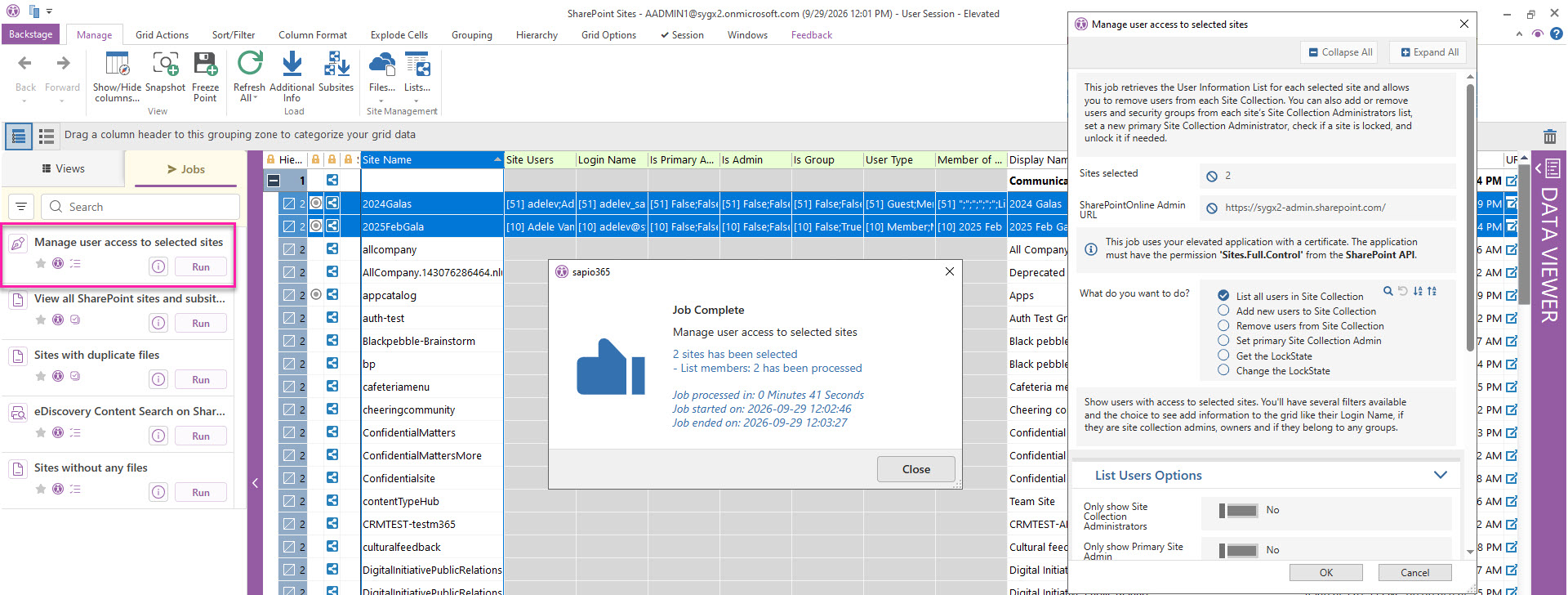Collapse the top hierarchy row in grid
This screenshot has width=1568, height=595.
tap(274, 181)
